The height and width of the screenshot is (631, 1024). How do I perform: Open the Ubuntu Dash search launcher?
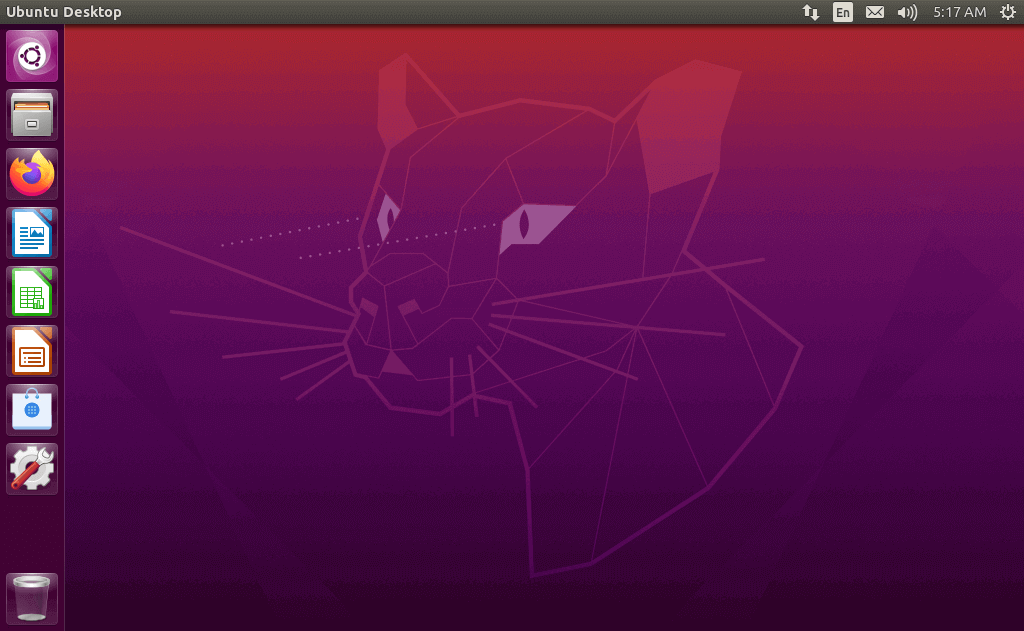(32, 56)
